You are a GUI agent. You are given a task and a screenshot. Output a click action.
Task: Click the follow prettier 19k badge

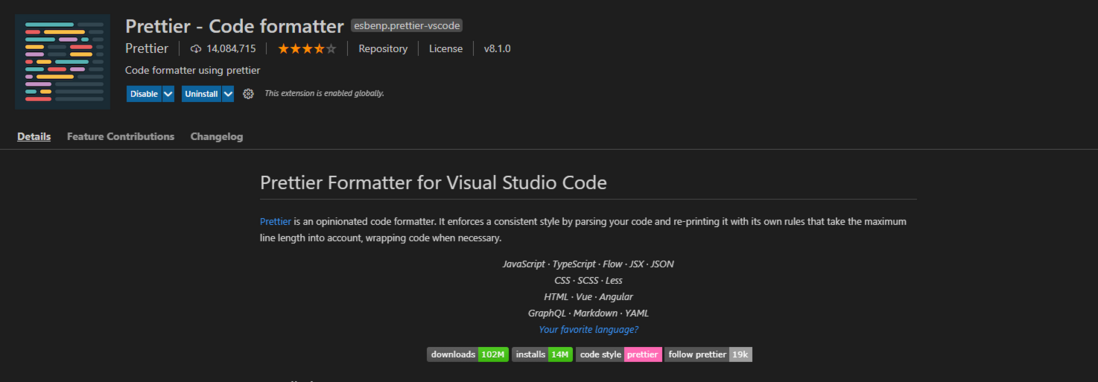click(x=708, y=355)
